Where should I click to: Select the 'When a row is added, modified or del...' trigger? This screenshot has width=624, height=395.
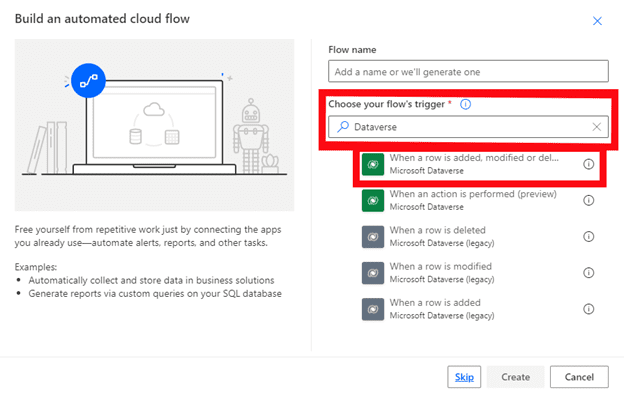479,164
